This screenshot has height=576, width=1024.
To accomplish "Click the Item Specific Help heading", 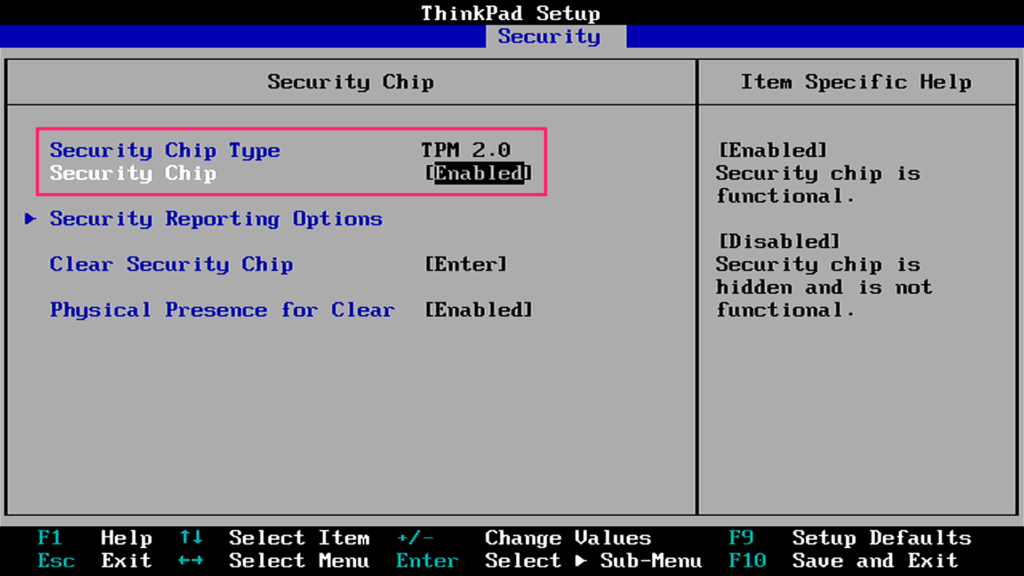I will coord(856,82).
